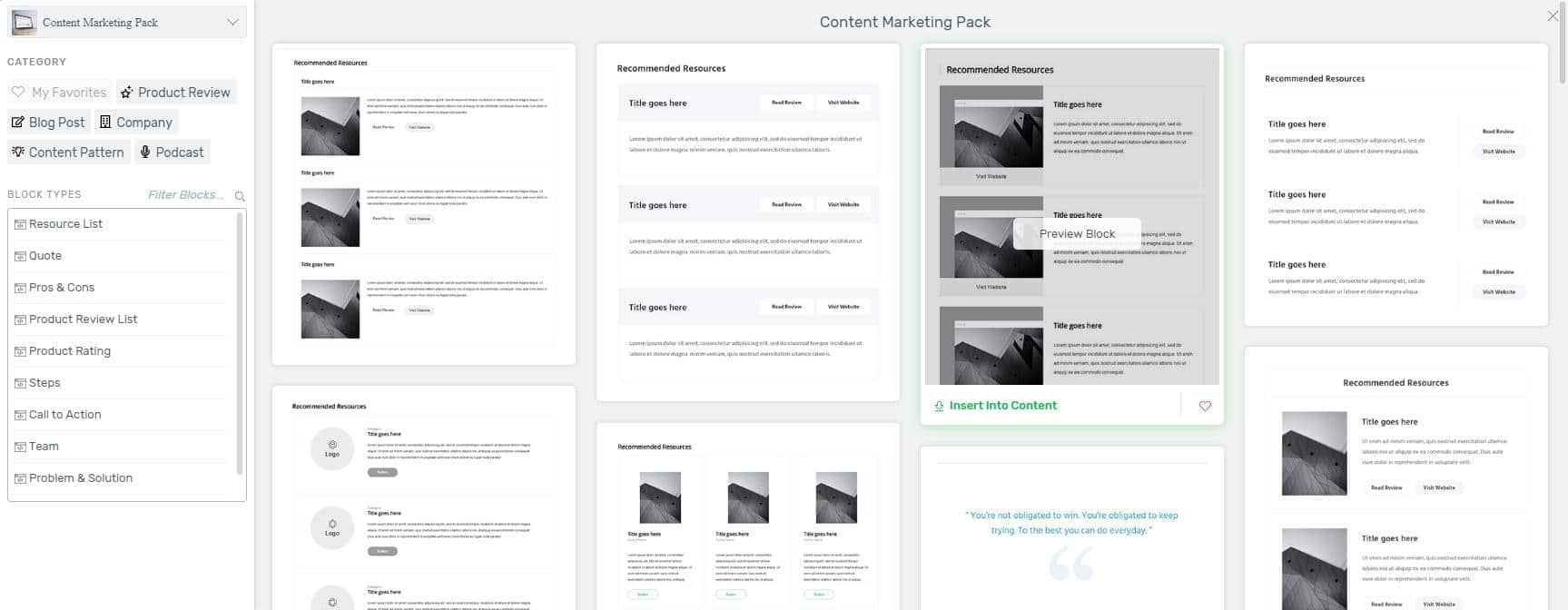Click the block icon next to Pros & Cons
Screen dimensions: 1568x610
click(20, 288)
